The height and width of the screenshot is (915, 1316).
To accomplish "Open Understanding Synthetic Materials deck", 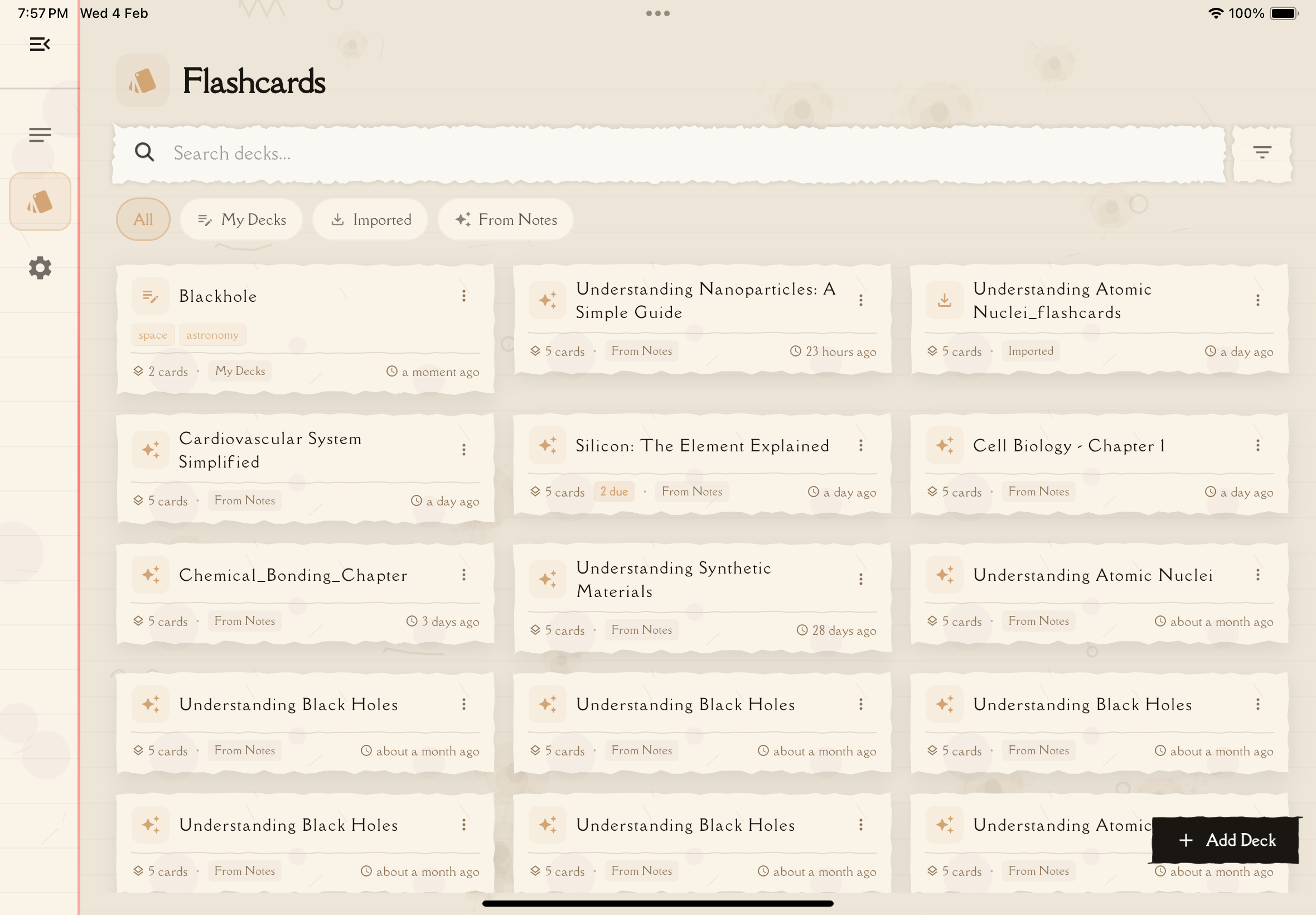I will [x=673, y=579].
